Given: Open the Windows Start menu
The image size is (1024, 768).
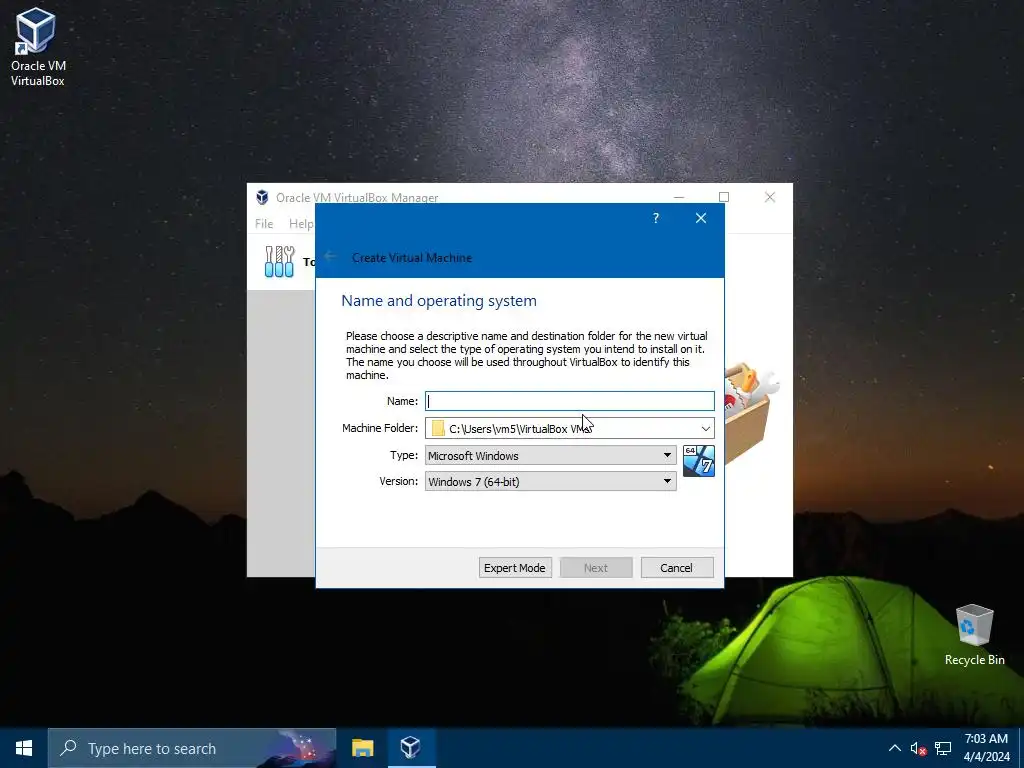Looking at the screenshot, I should point(24,748).
